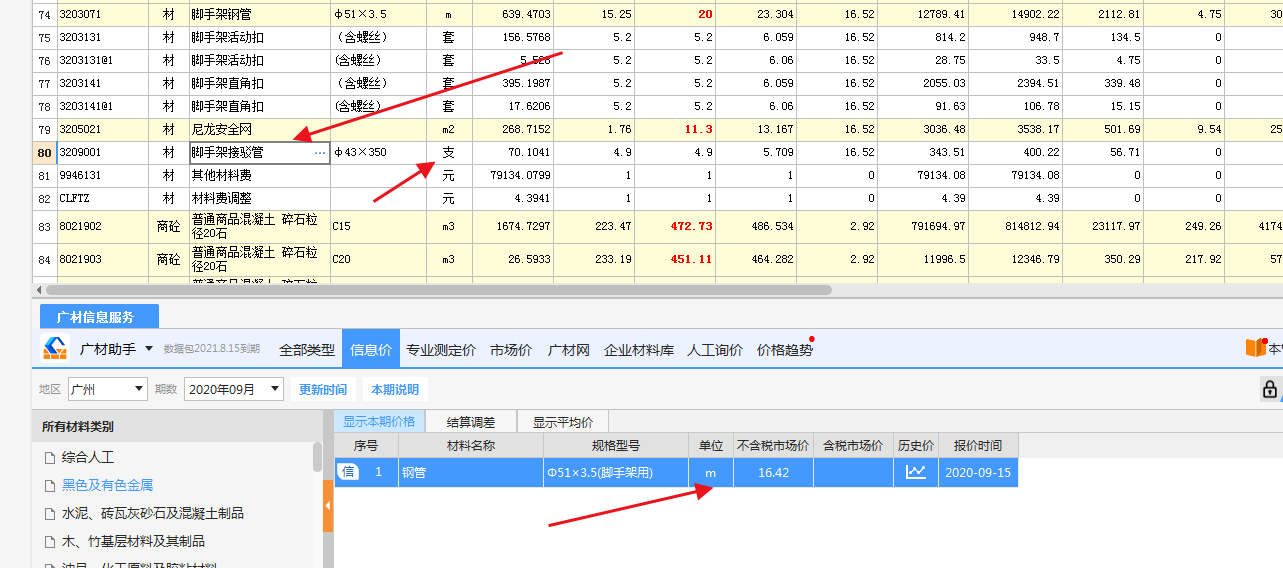Click the 2020-09-15 date cell

pyautogui.click(x=978, y=472)
